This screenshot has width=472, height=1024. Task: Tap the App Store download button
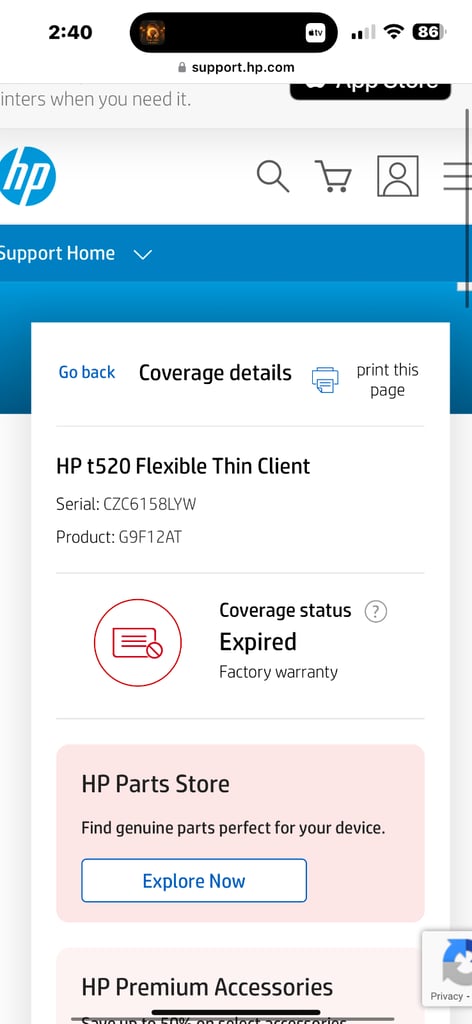click(x=370, y=89)
